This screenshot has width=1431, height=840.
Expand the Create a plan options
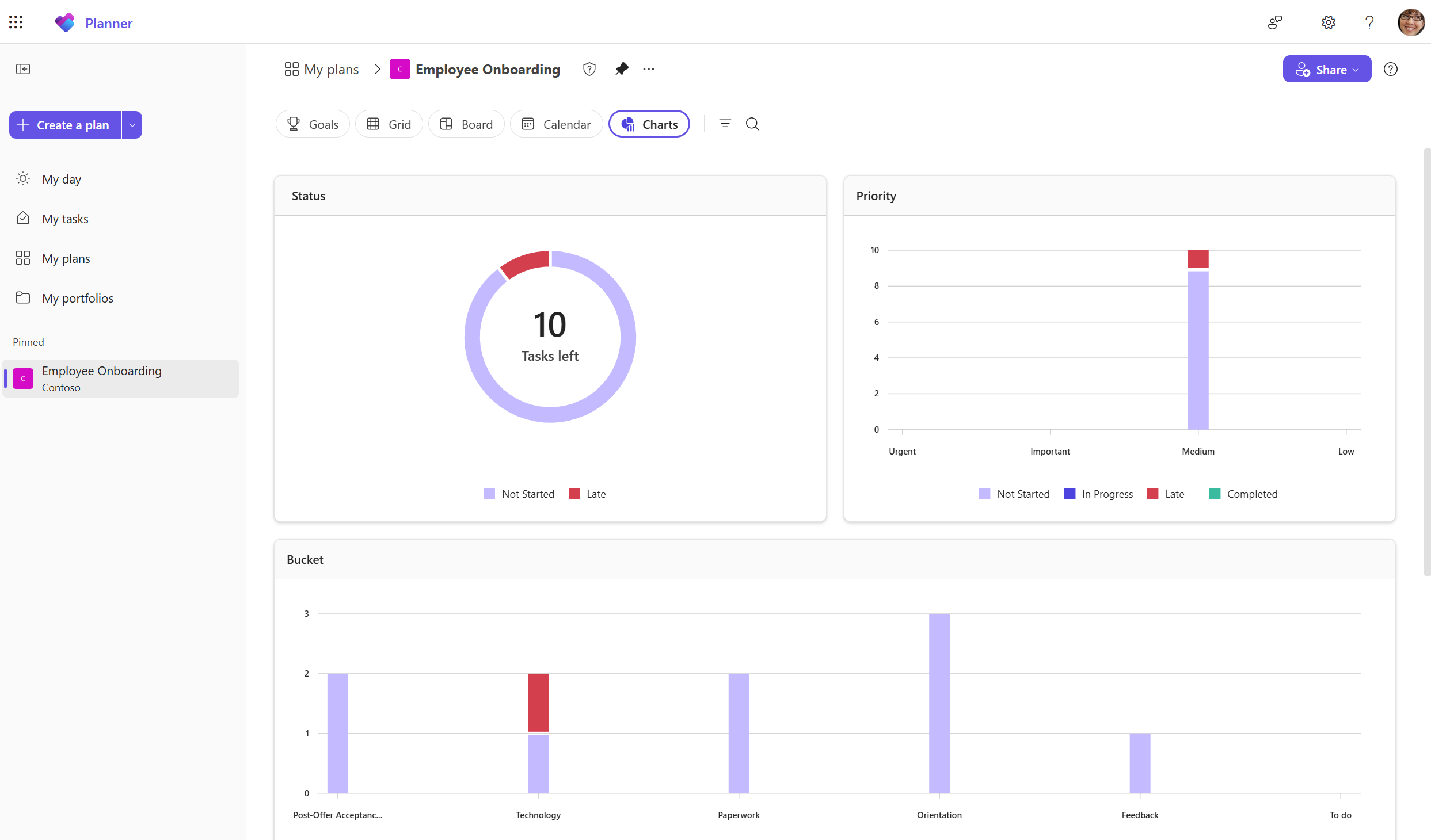[132, 124]
